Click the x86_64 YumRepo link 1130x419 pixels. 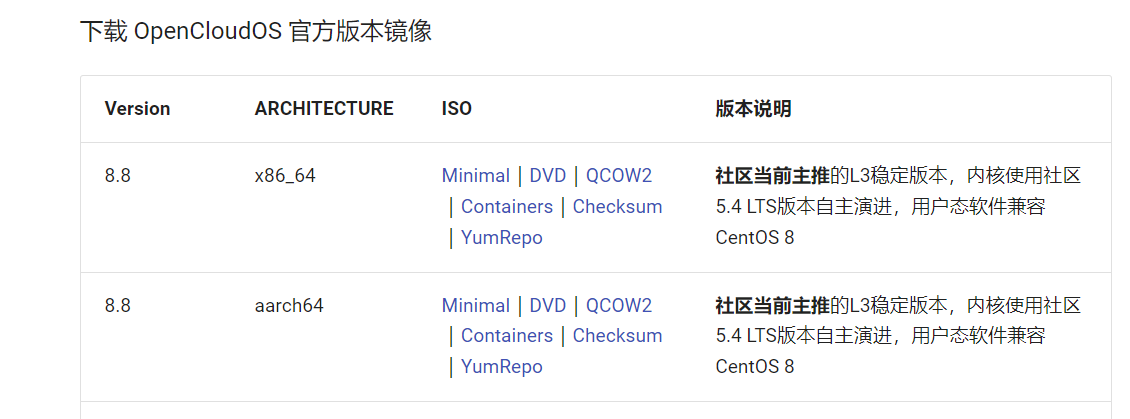tap(501, 238)
